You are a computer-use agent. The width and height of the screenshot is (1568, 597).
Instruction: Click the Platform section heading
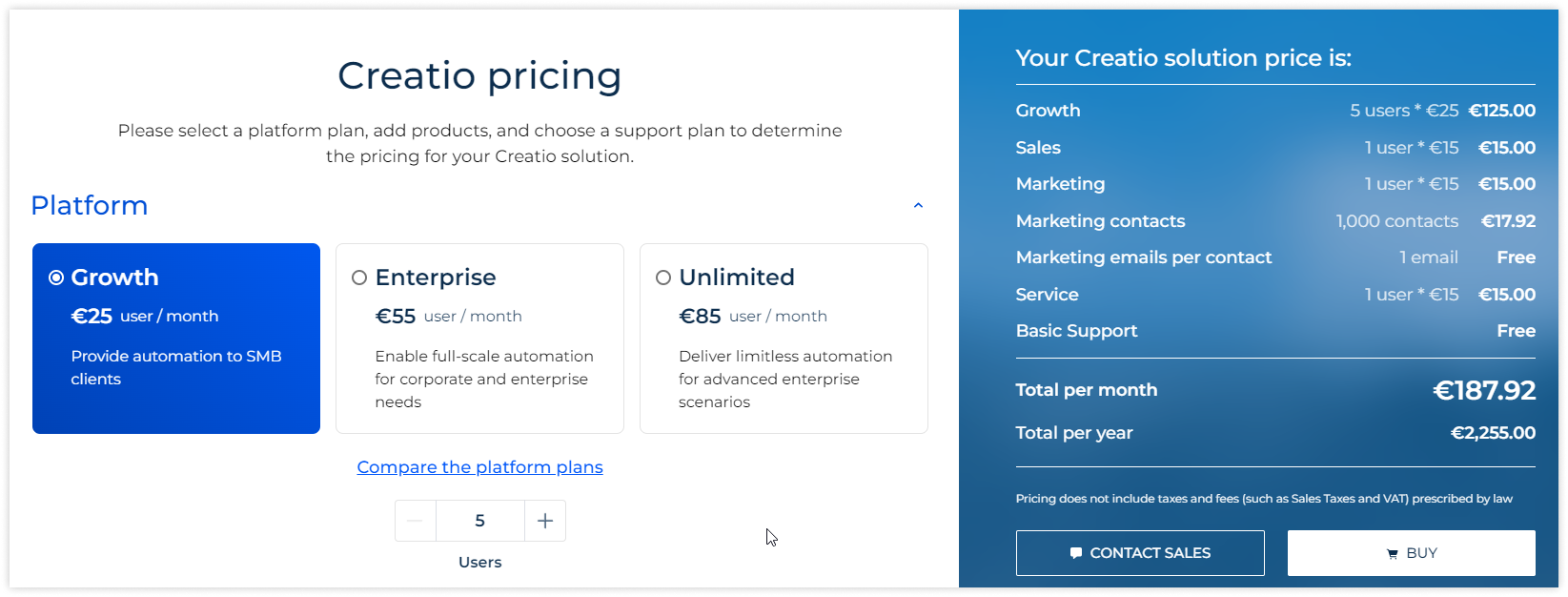pos(90,206)
